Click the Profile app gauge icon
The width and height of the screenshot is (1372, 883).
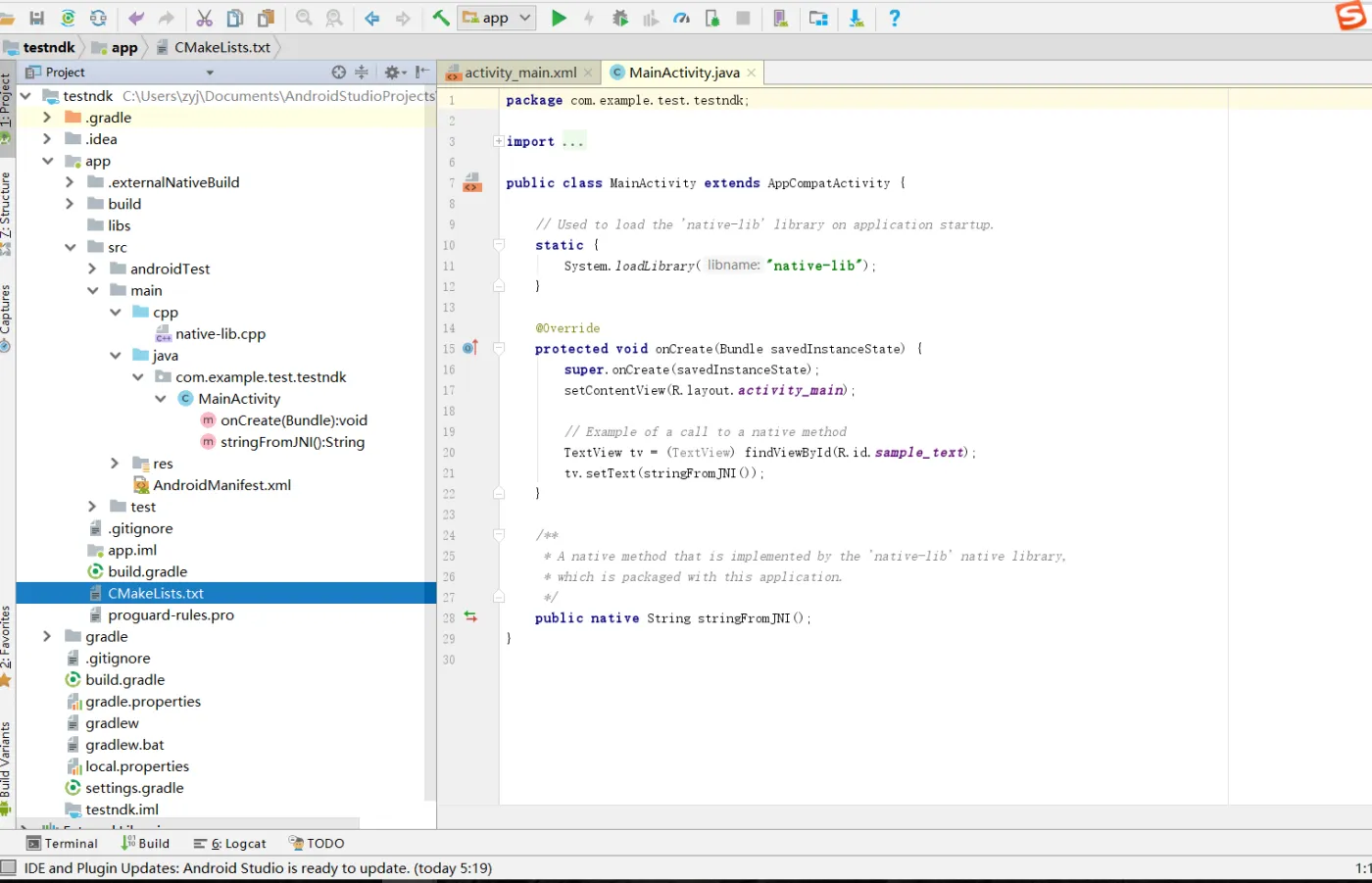pyautogui.click(x=682, y=18)
